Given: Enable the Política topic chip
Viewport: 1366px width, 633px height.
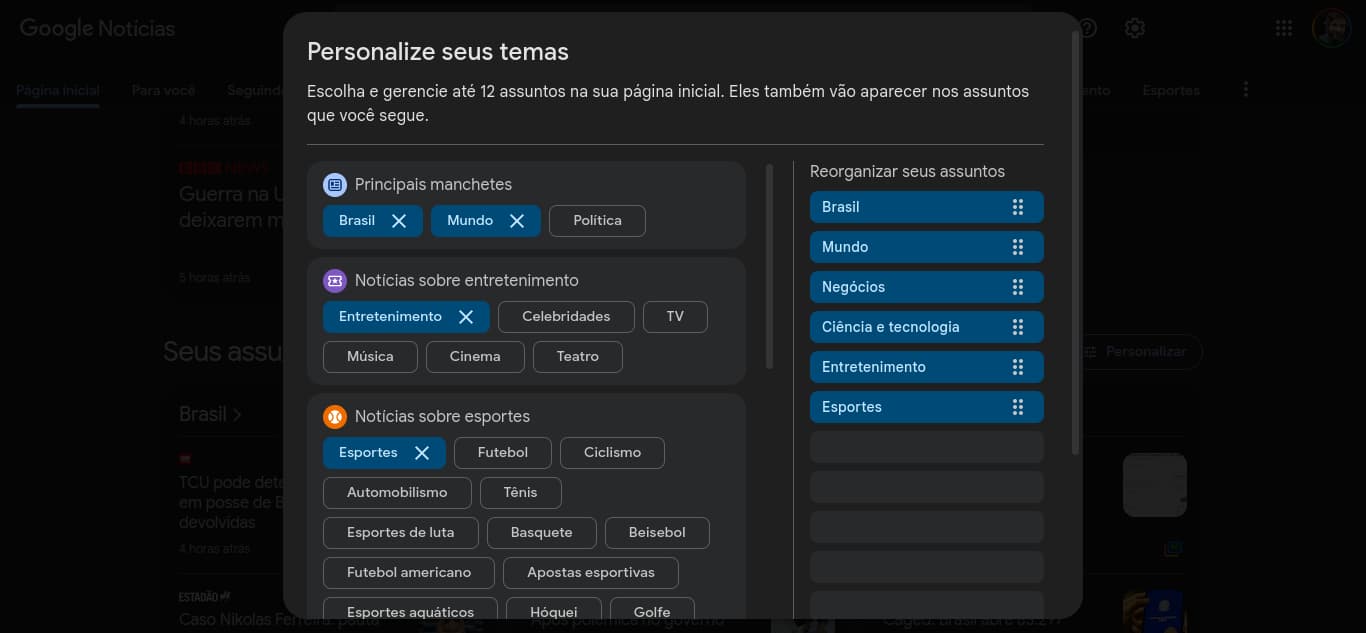Looking at the screenshot, I should click(x=597, y=221).
